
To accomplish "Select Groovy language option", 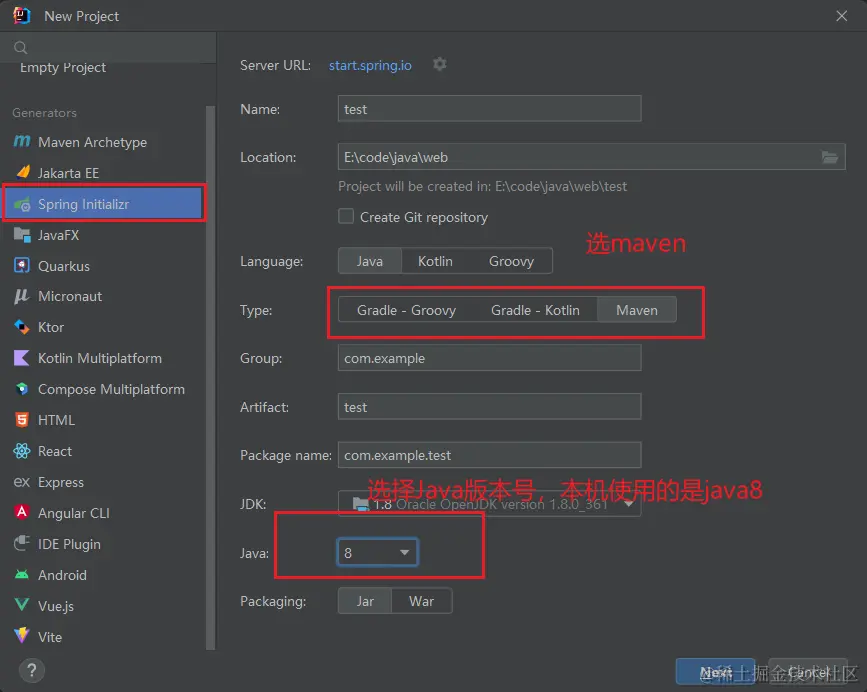I will (511, 261).
